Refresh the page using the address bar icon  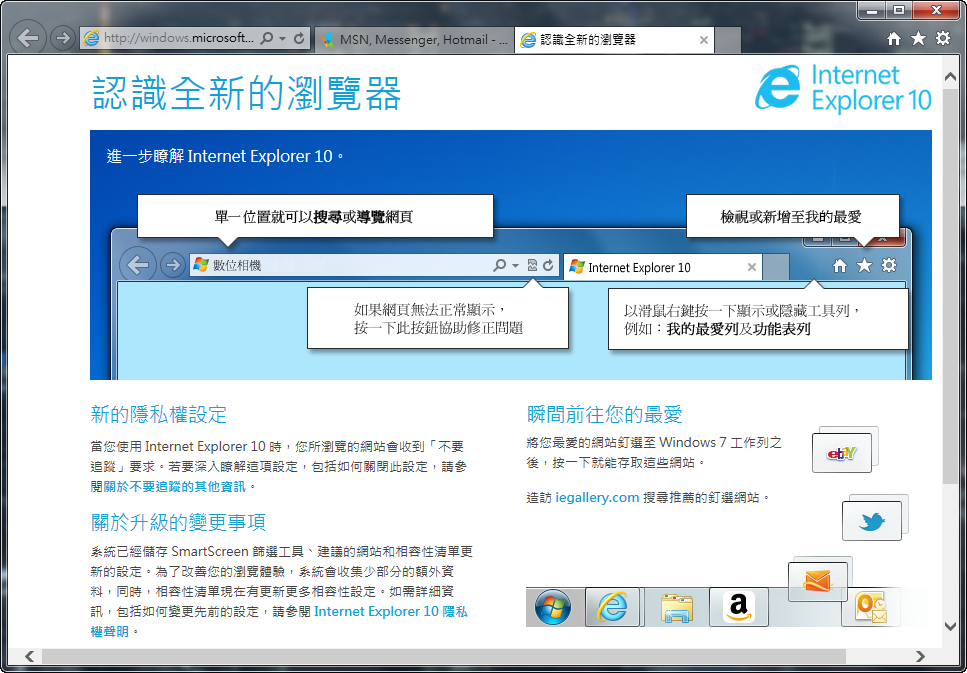pos(300,37)
